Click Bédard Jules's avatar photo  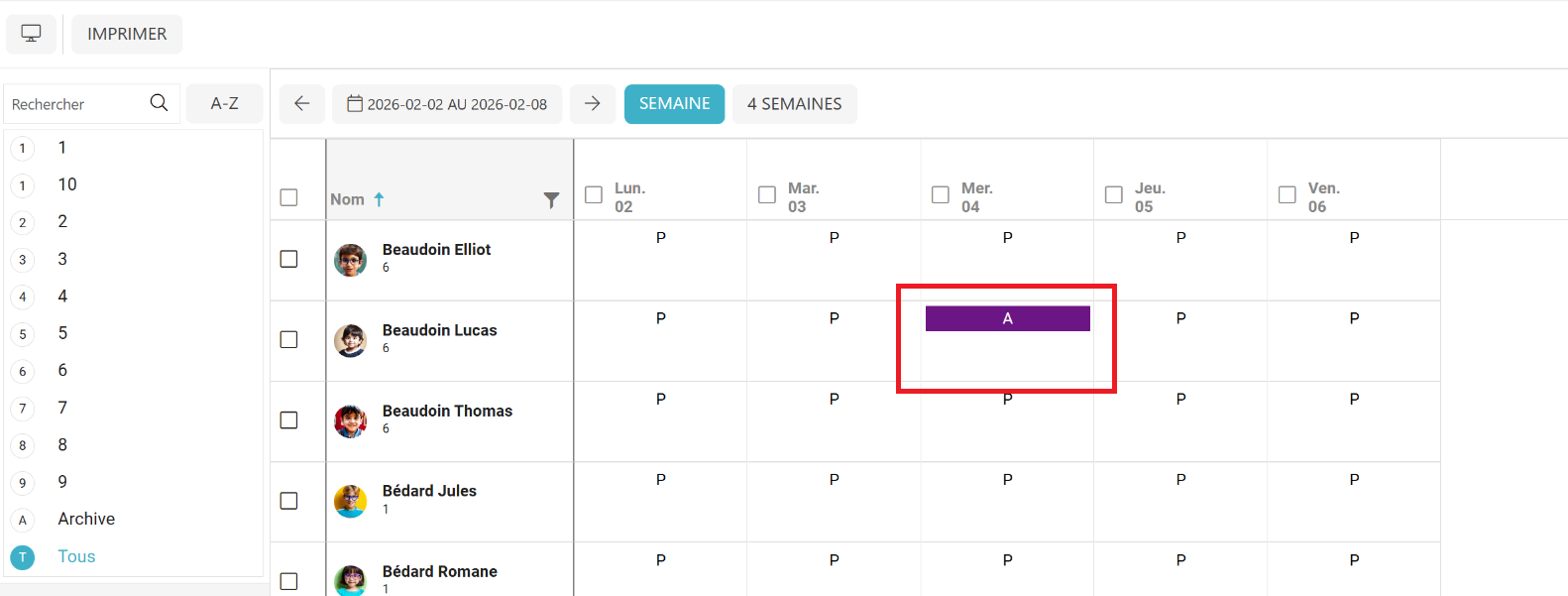click(x=350, y=501)
